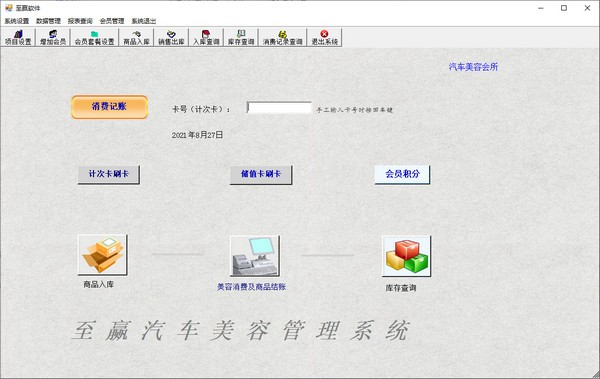Select the 商品入库 toolbar icon

pos(136,38)
